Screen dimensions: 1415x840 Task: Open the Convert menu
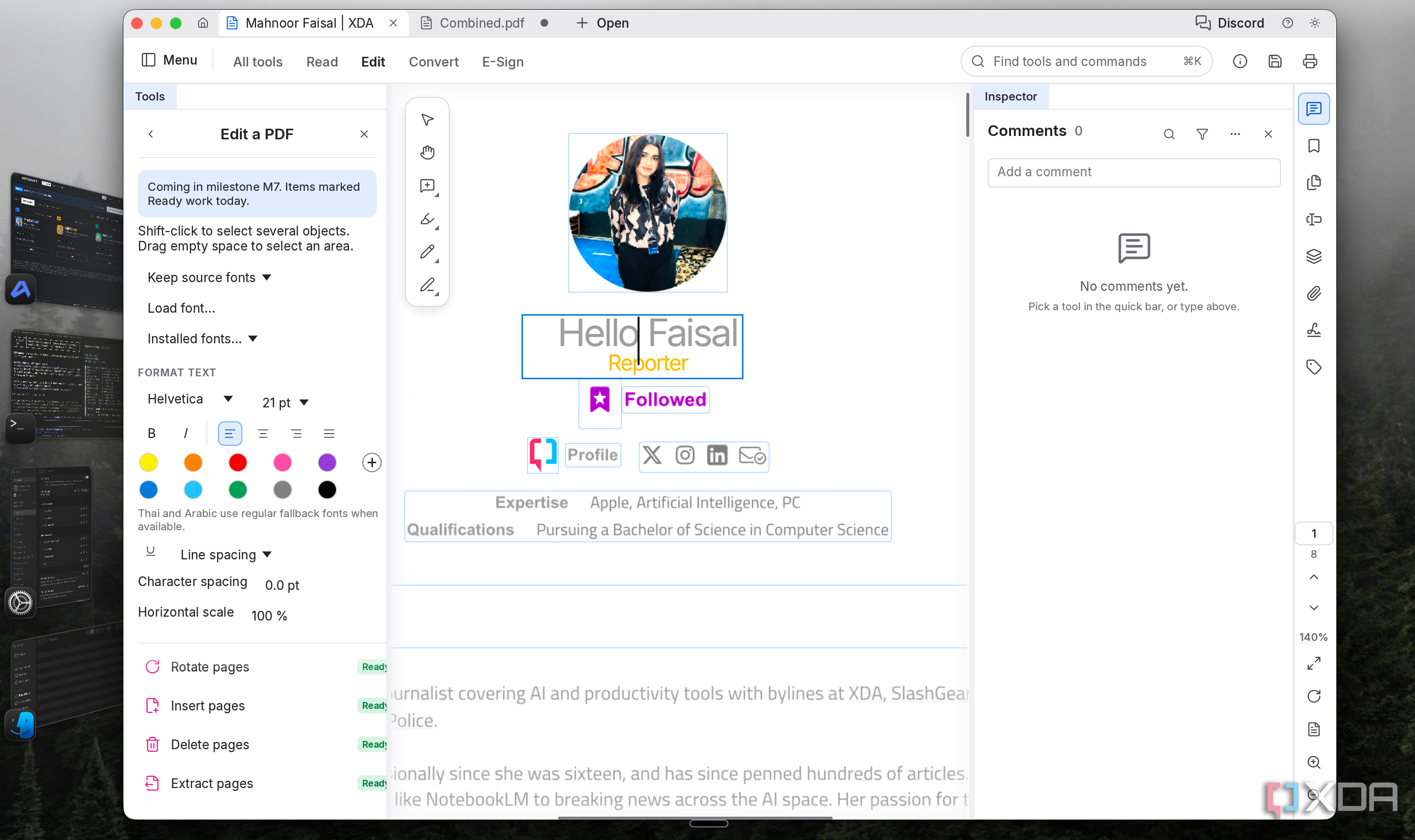434,62
